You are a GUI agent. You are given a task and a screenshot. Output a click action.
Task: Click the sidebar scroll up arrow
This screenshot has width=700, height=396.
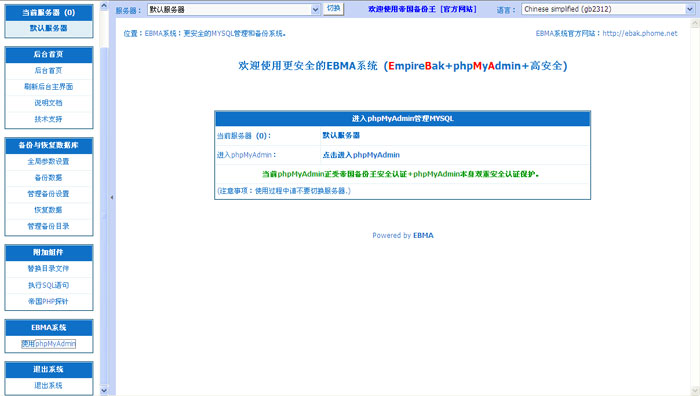(x=104, y=6)
